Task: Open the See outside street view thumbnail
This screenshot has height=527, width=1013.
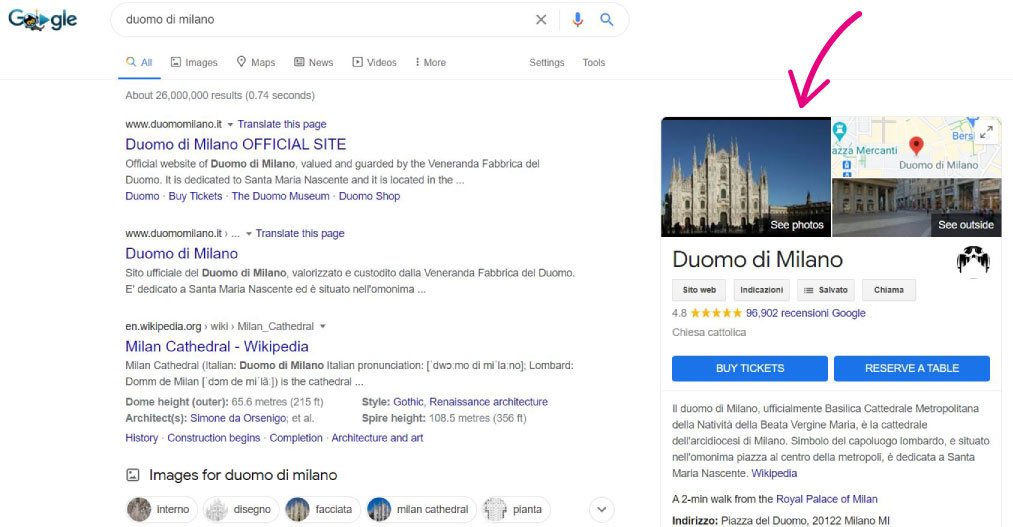Action: tap(917, 208)
